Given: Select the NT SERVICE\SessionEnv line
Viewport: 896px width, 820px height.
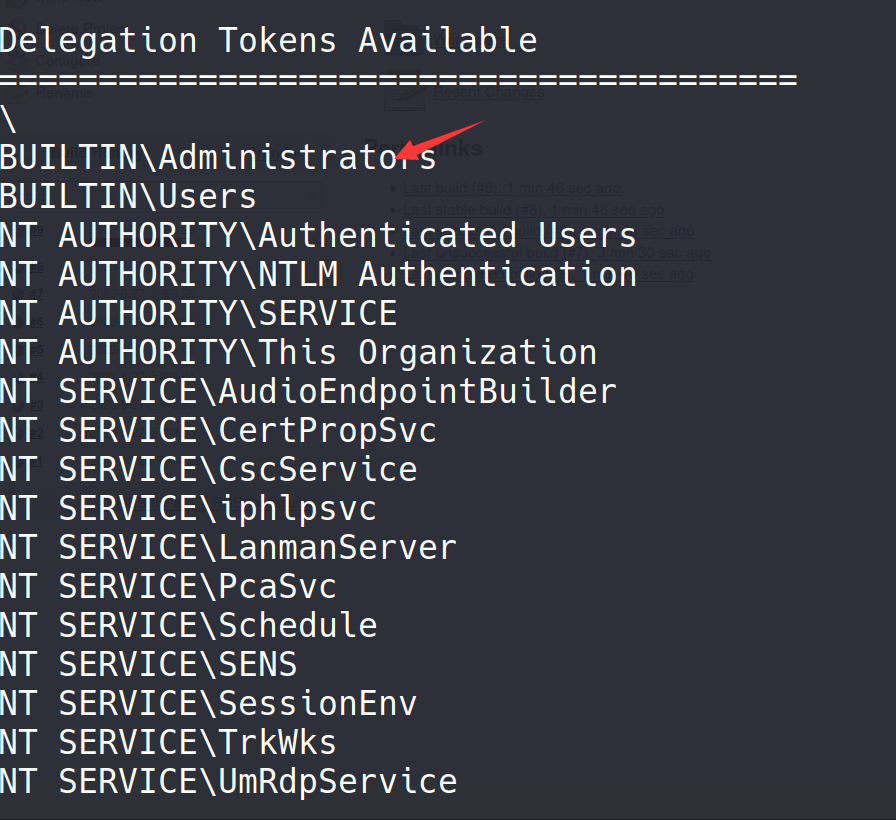Looking at the screenshot, I should tap(208, 704).
